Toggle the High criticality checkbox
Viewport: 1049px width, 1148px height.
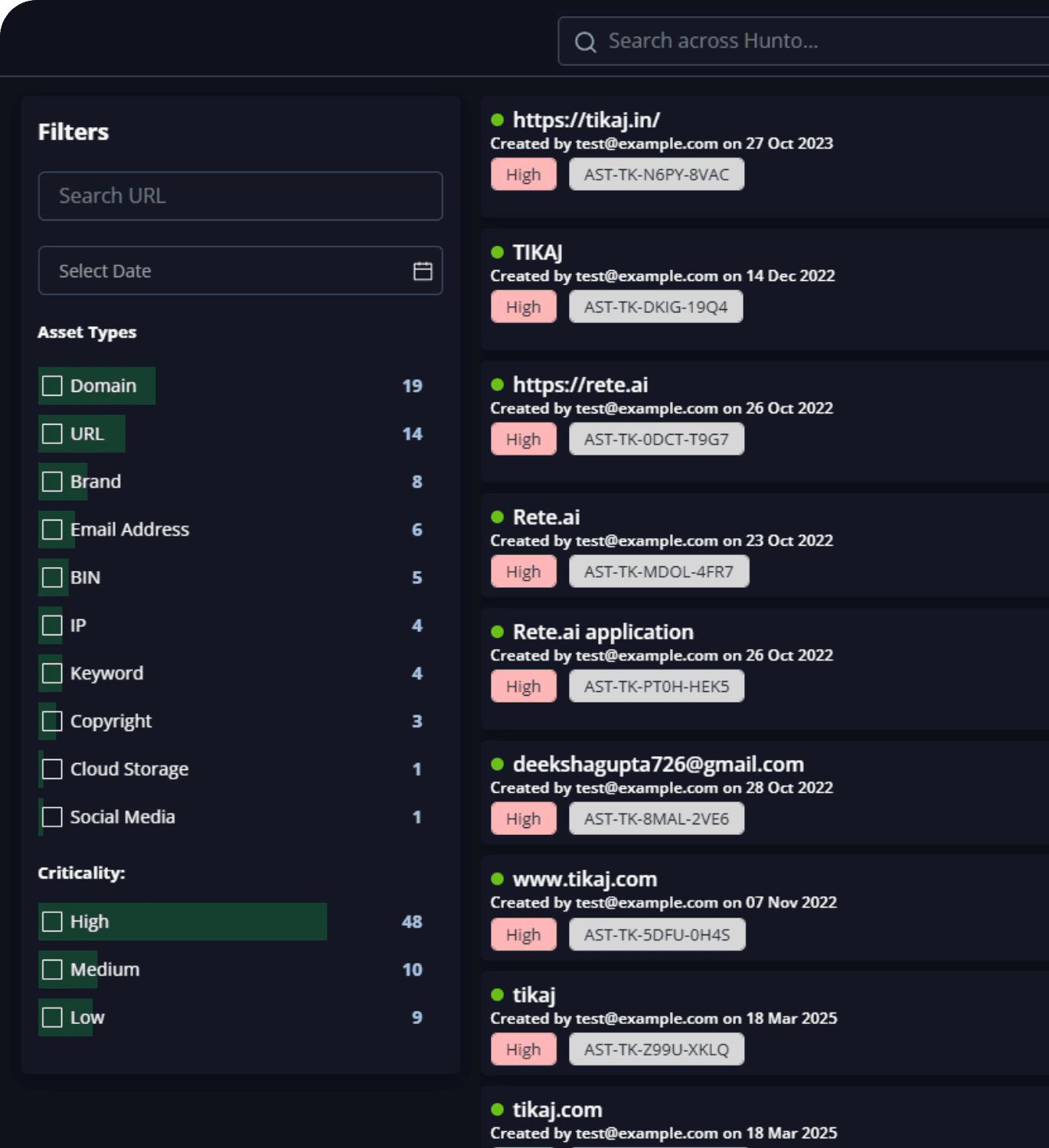[52, 921]
